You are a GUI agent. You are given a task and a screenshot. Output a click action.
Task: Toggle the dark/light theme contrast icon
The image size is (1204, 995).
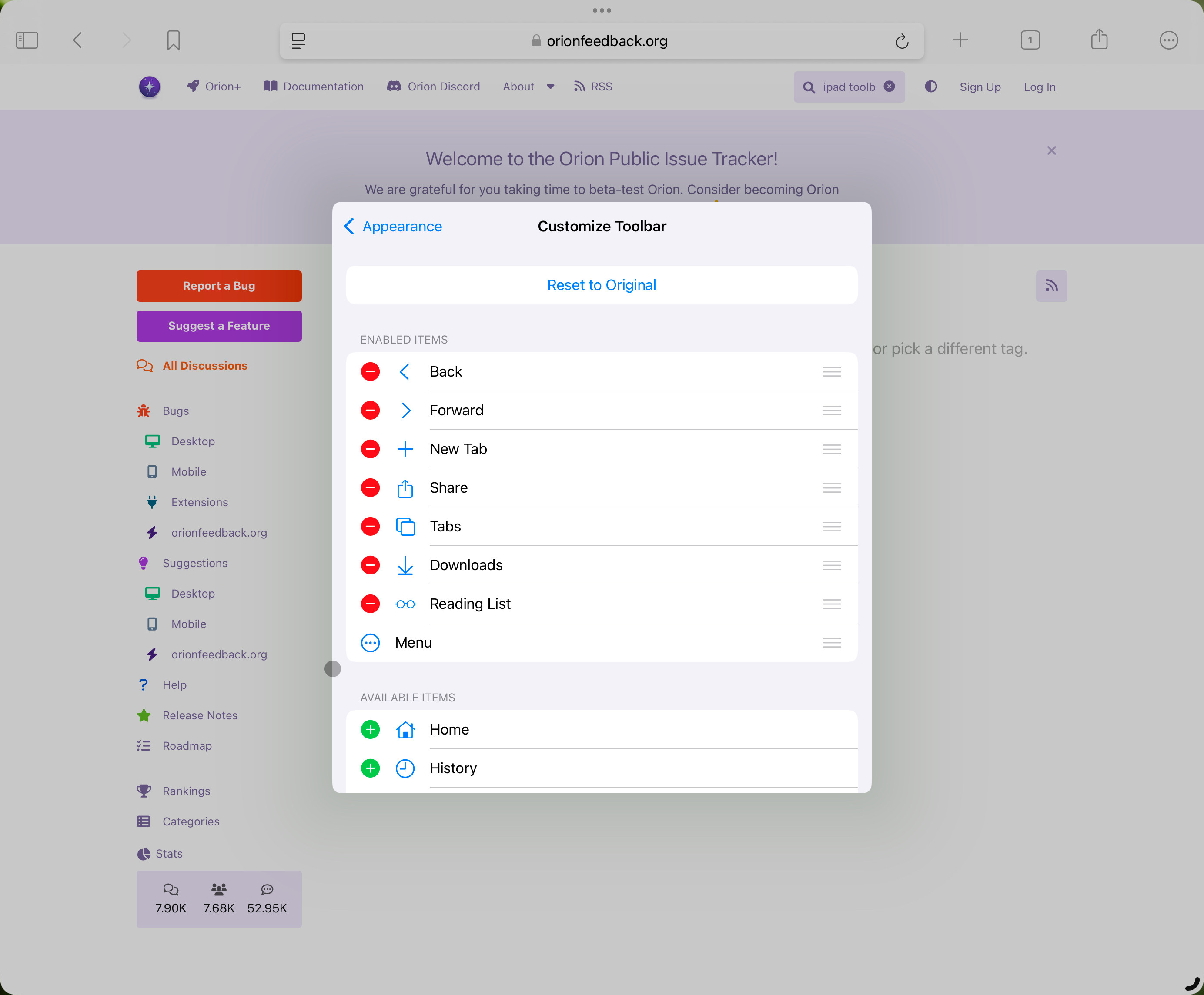click(930, 87)
